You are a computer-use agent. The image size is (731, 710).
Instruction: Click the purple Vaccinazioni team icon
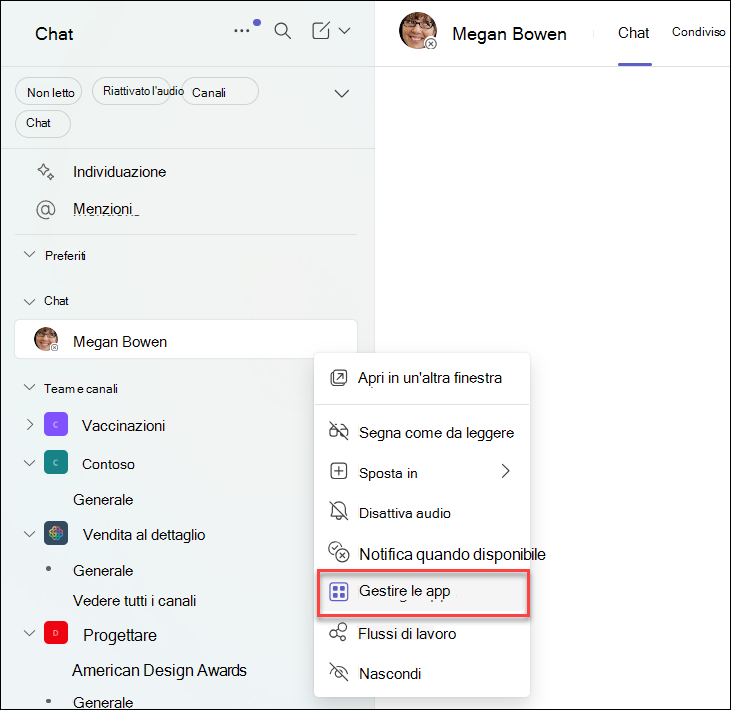pos(56,424)
